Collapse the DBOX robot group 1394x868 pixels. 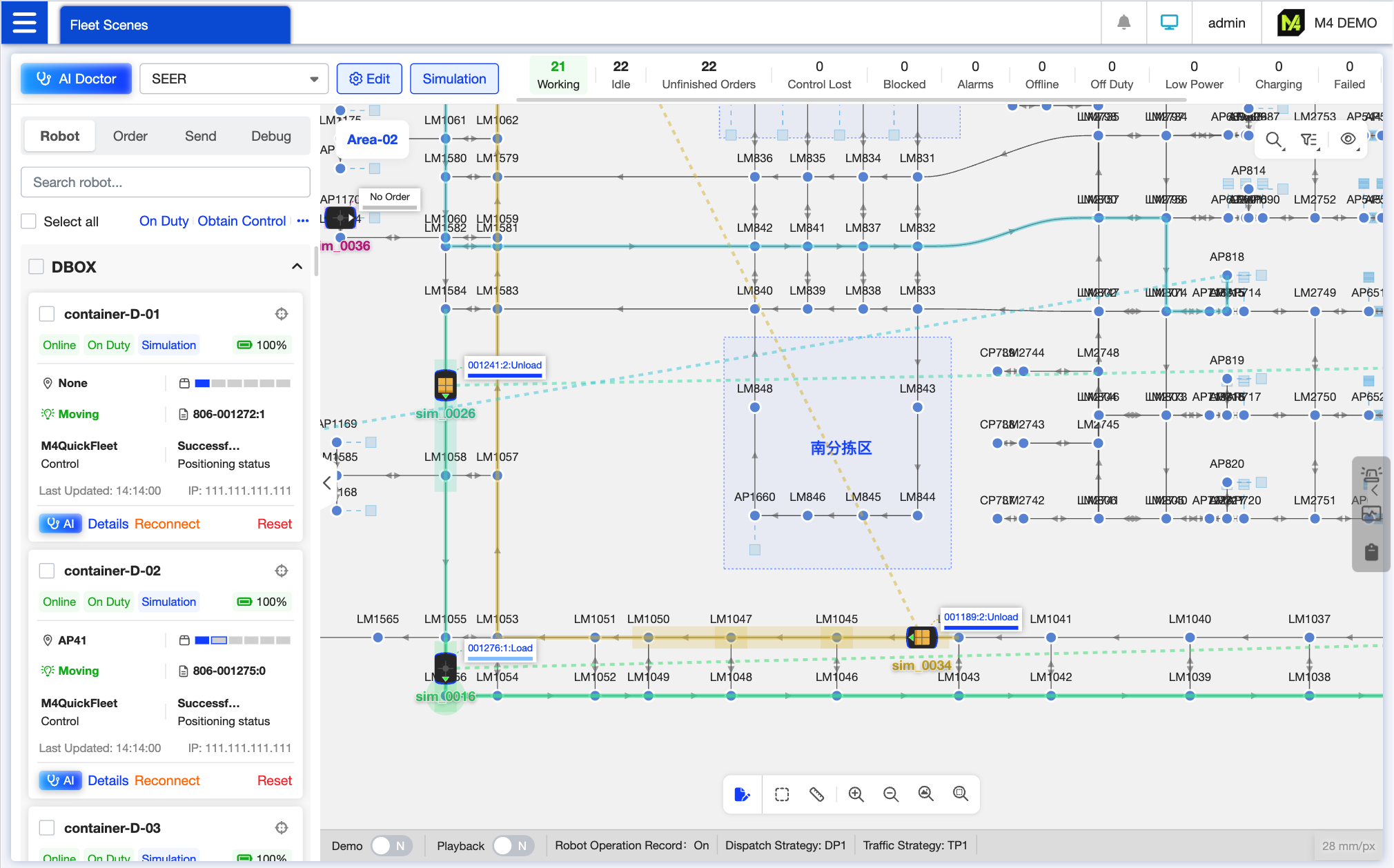tap(297, 266)
